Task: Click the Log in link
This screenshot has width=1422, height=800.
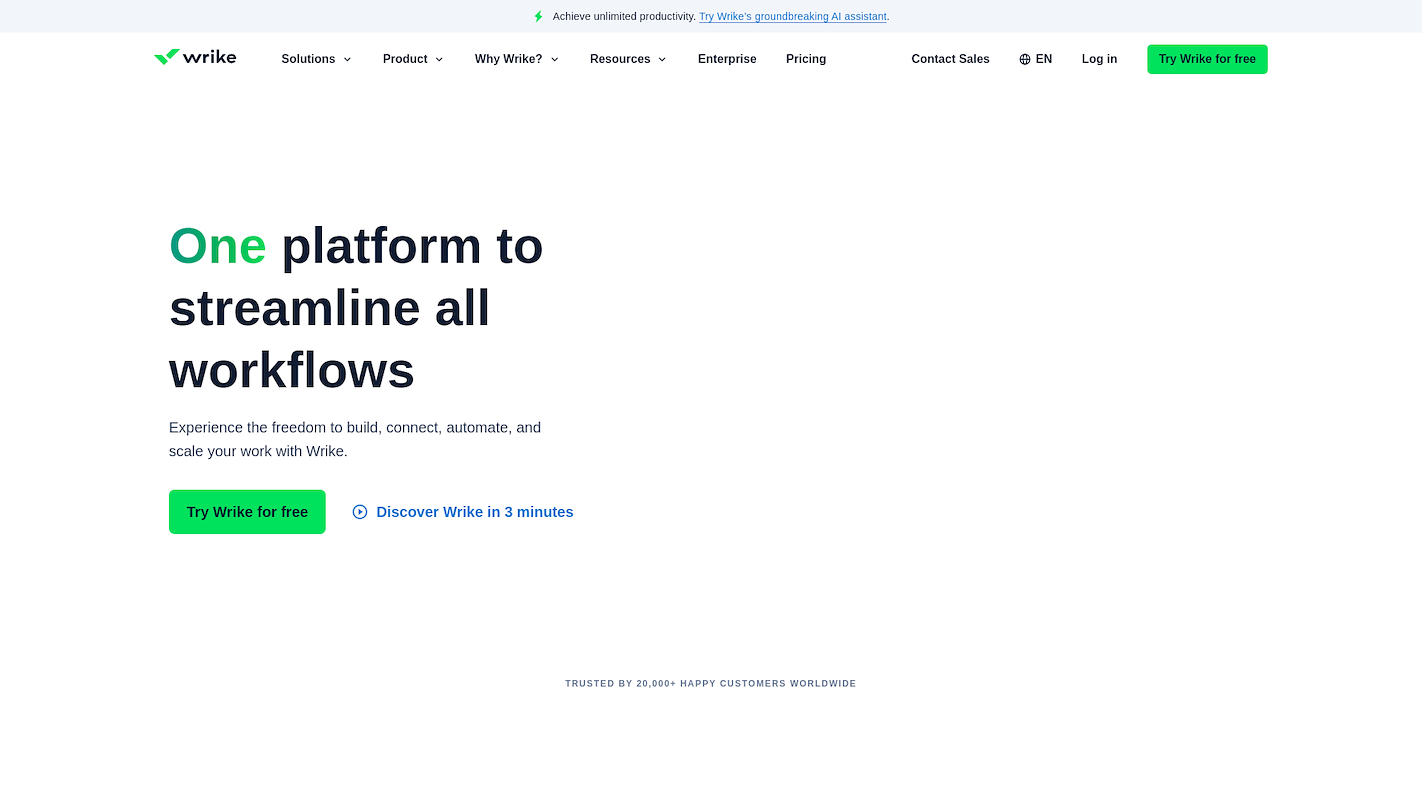Action: [1099, 59]
